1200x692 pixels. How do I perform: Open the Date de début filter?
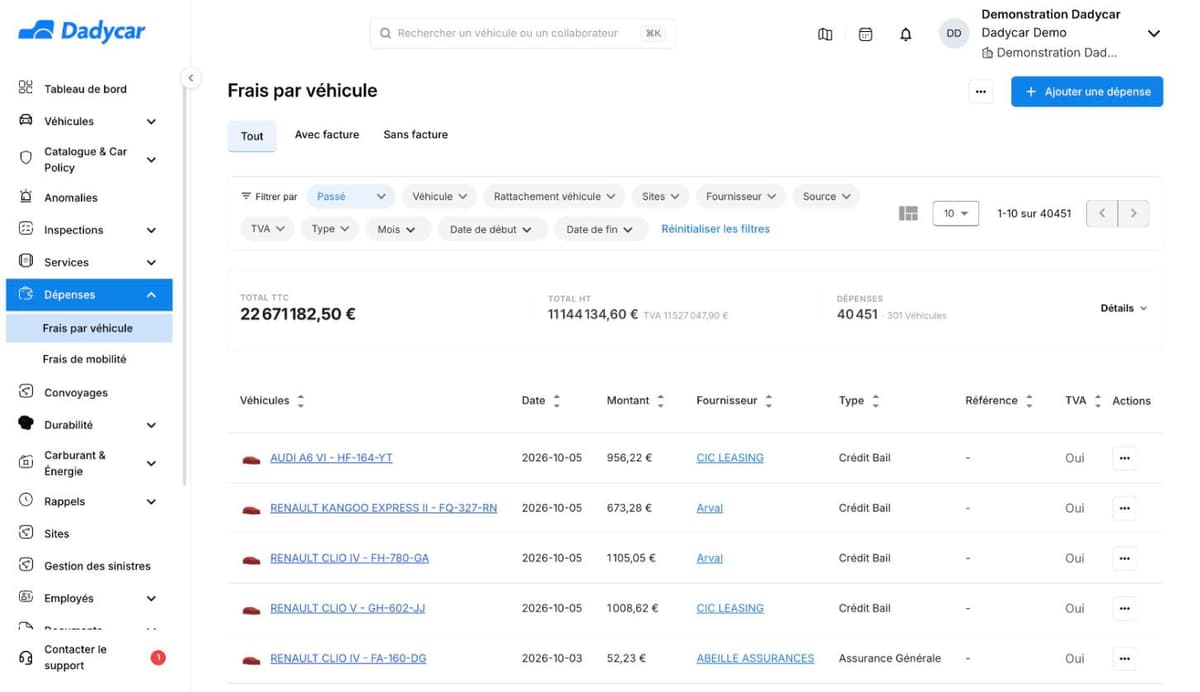(493, 229)
